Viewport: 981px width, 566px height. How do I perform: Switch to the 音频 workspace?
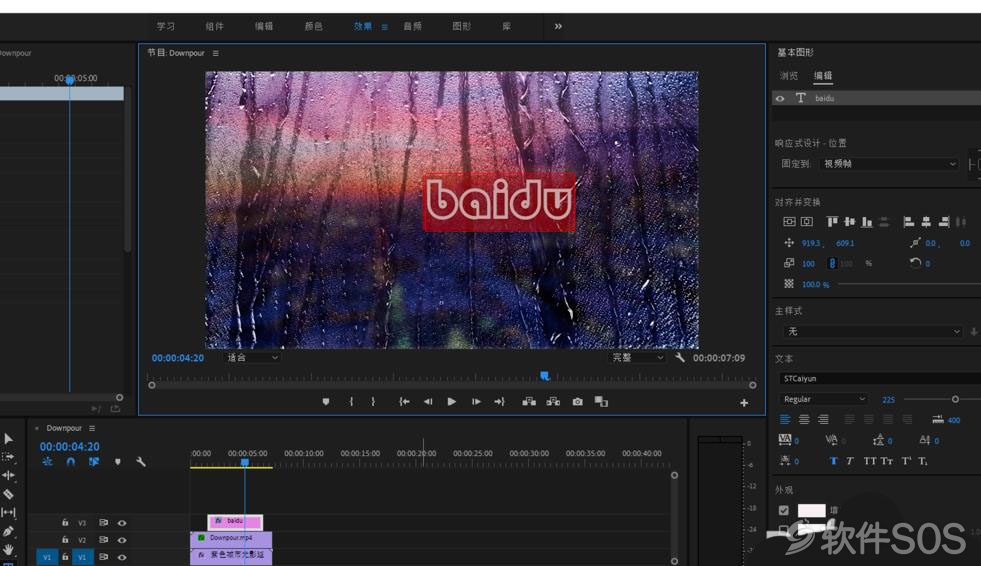tap(412, 26)
